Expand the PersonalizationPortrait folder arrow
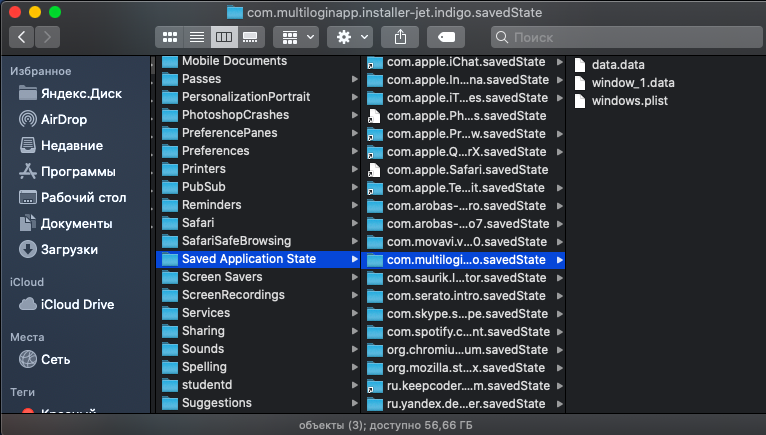 coord(355,97)
